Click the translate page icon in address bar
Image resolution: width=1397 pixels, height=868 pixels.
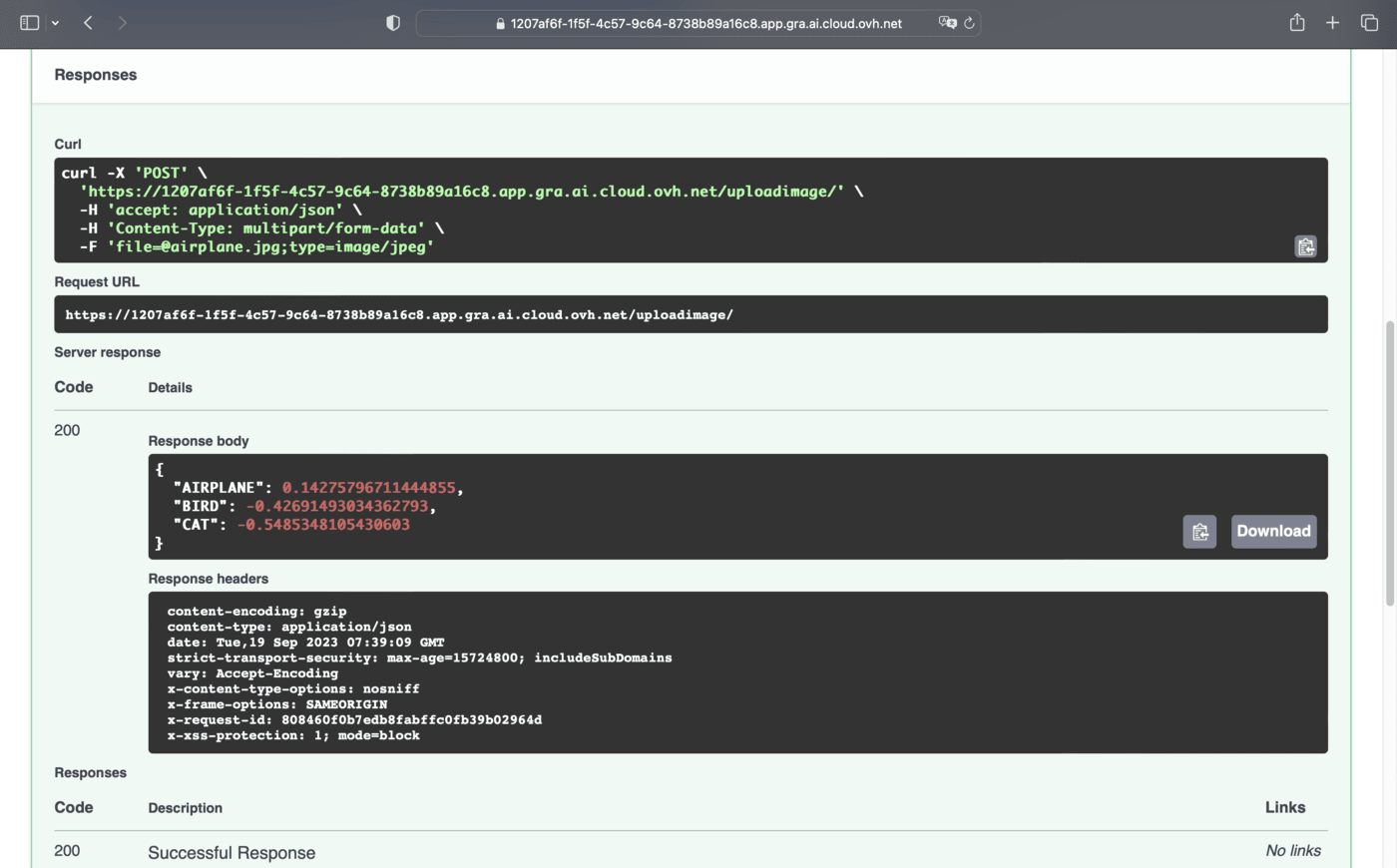(947, 23)
